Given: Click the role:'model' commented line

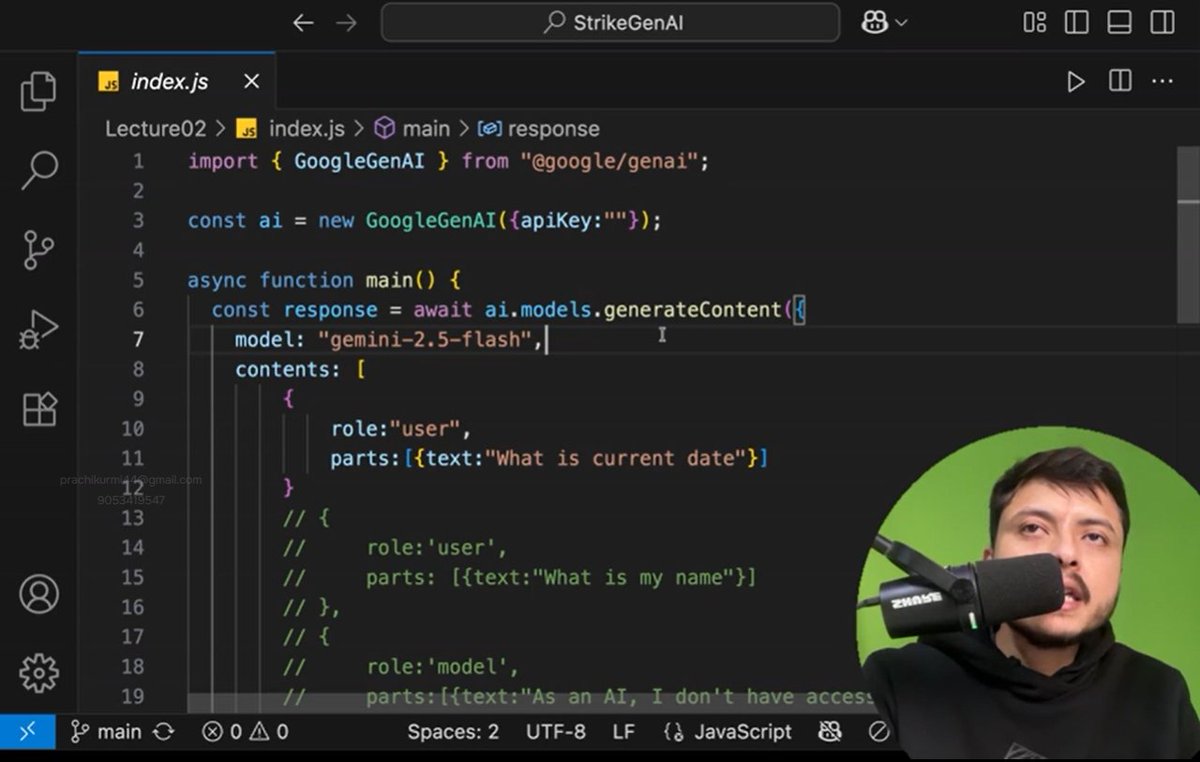Looking at the screenshot, I should [x=443, y=667].
